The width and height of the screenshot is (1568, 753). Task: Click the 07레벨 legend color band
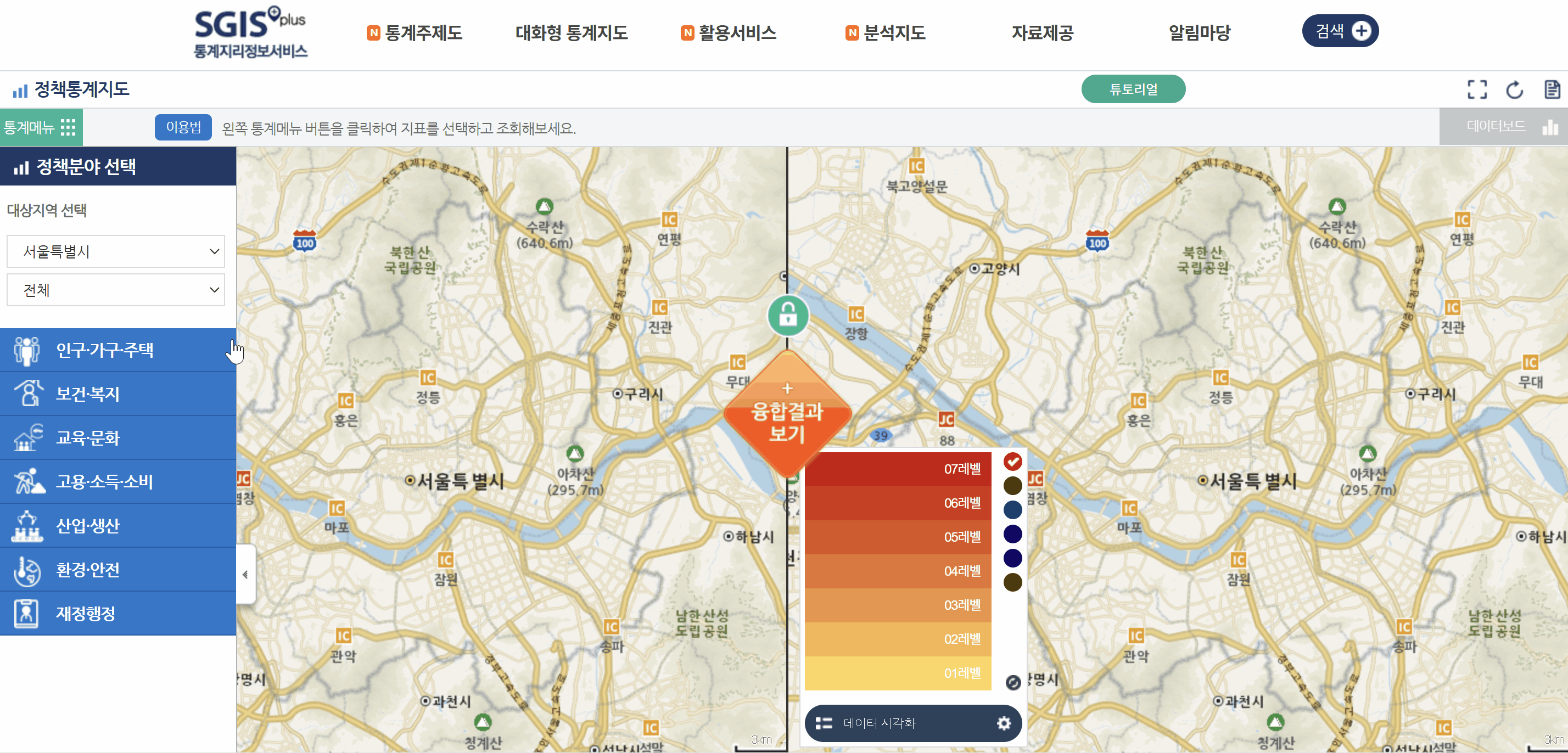(x=898, y=469)
